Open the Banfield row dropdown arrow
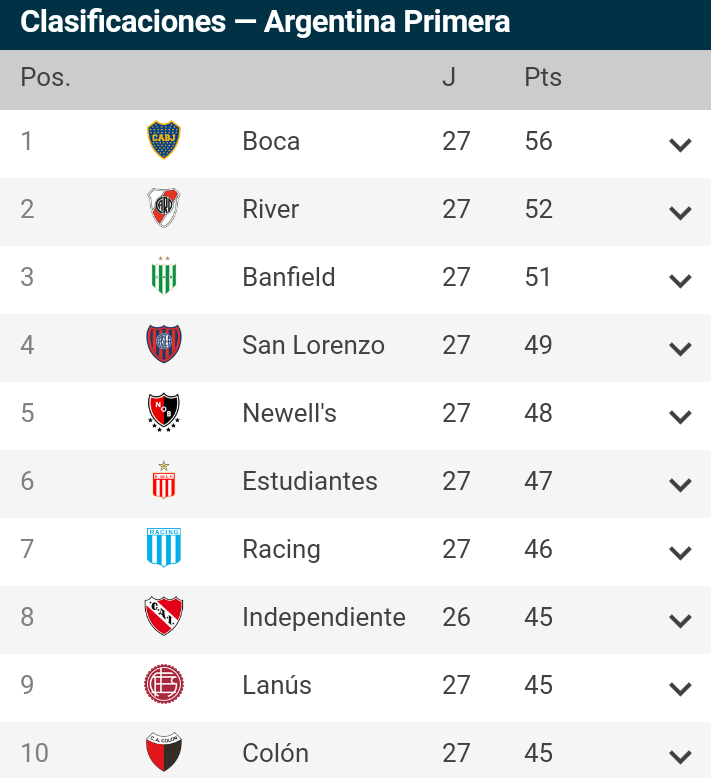Image resolution: width=711 pixels, height=778 pixels. 680,281
